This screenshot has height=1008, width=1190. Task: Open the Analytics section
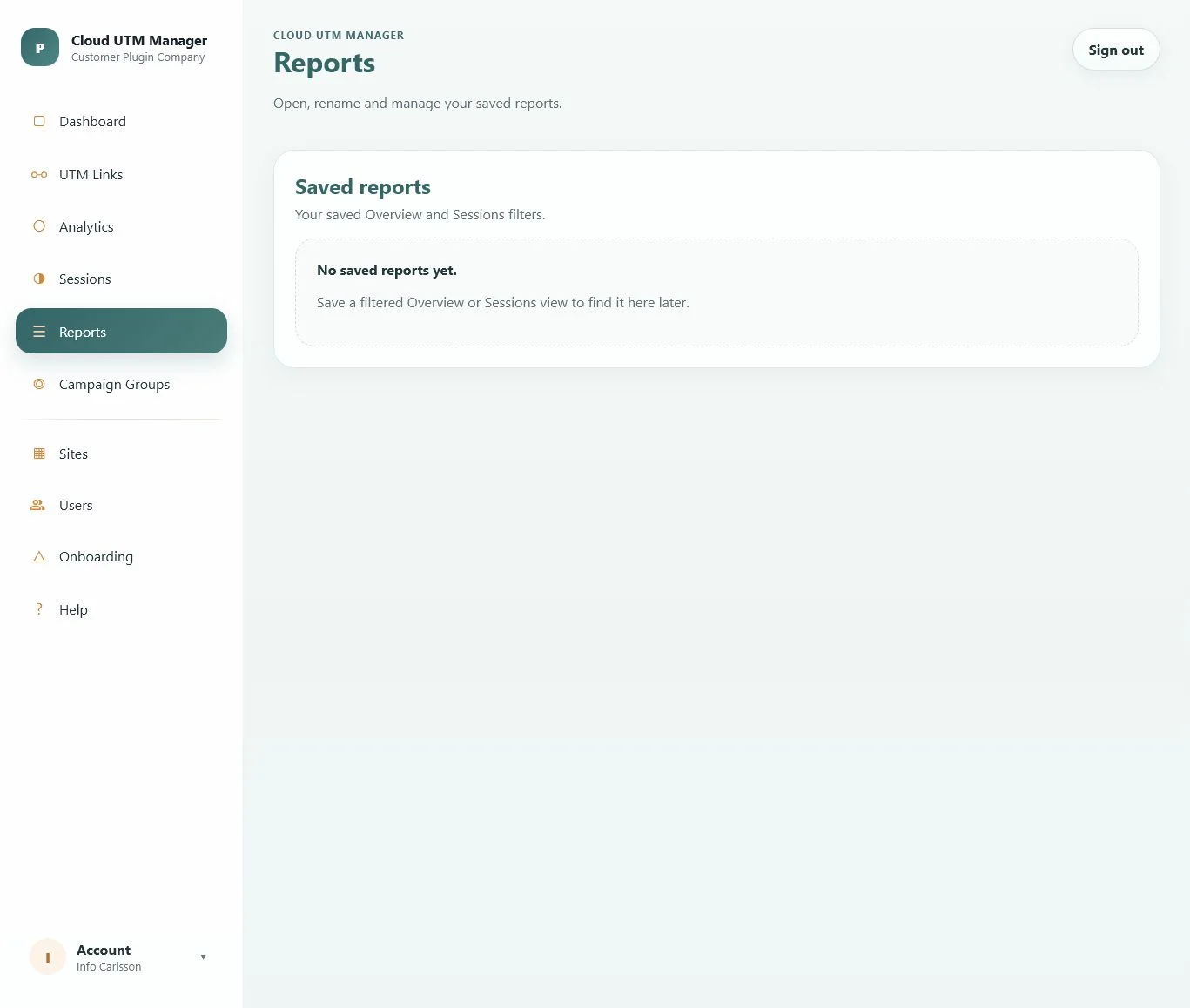(x=121, y=226)
